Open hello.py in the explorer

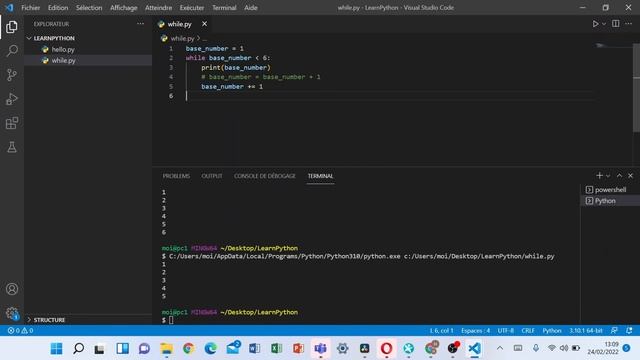pyautogui.click(x=63, y=49)
